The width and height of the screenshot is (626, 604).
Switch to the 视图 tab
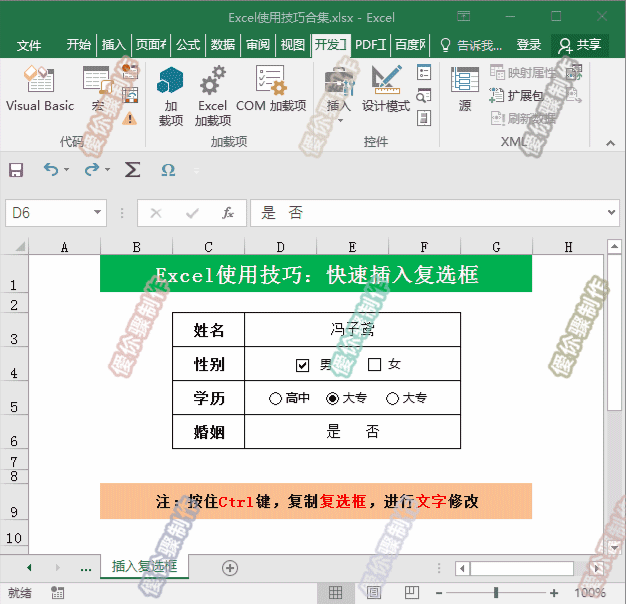293,45
